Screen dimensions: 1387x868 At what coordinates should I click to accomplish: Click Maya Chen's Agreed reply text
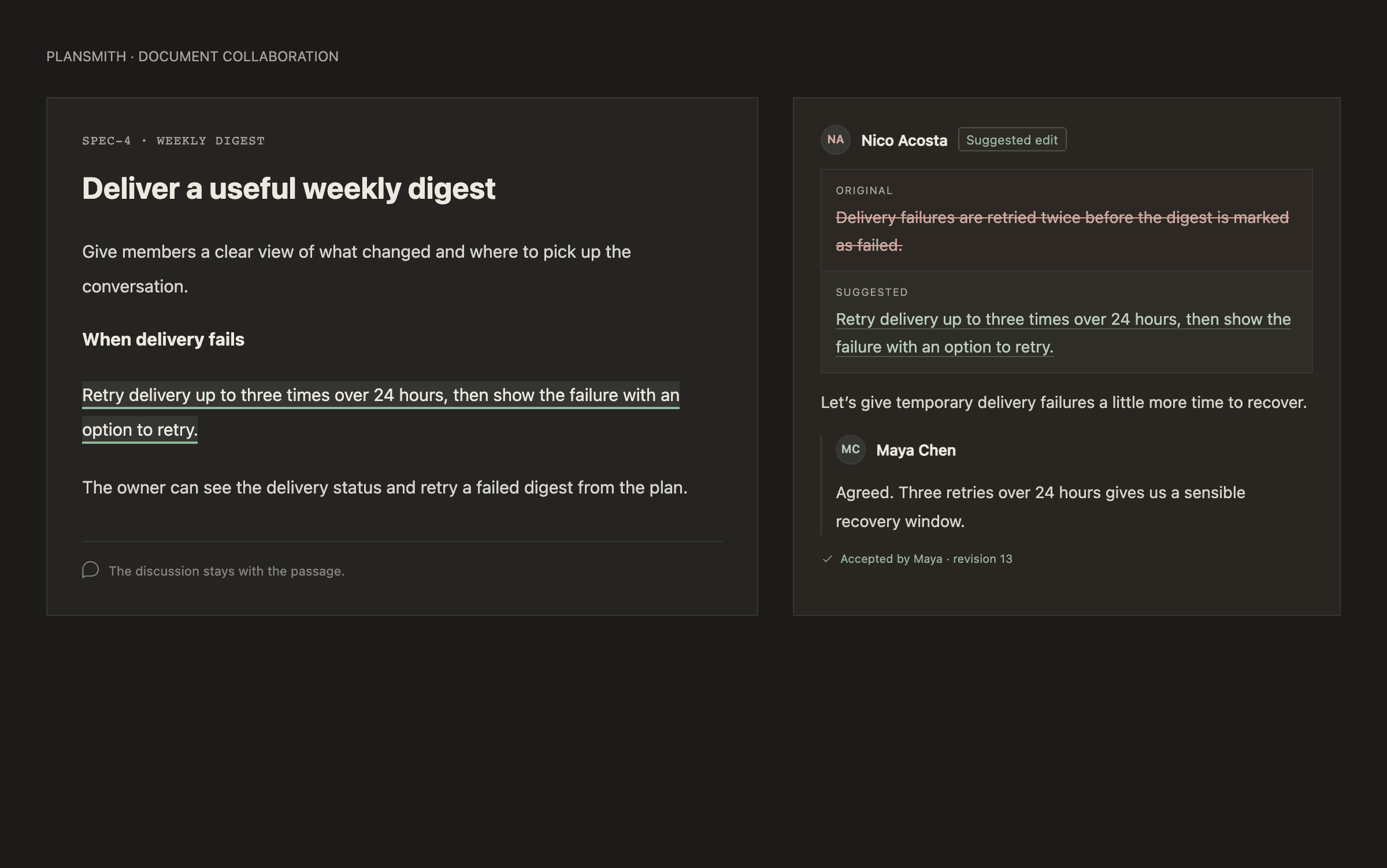1040,507
